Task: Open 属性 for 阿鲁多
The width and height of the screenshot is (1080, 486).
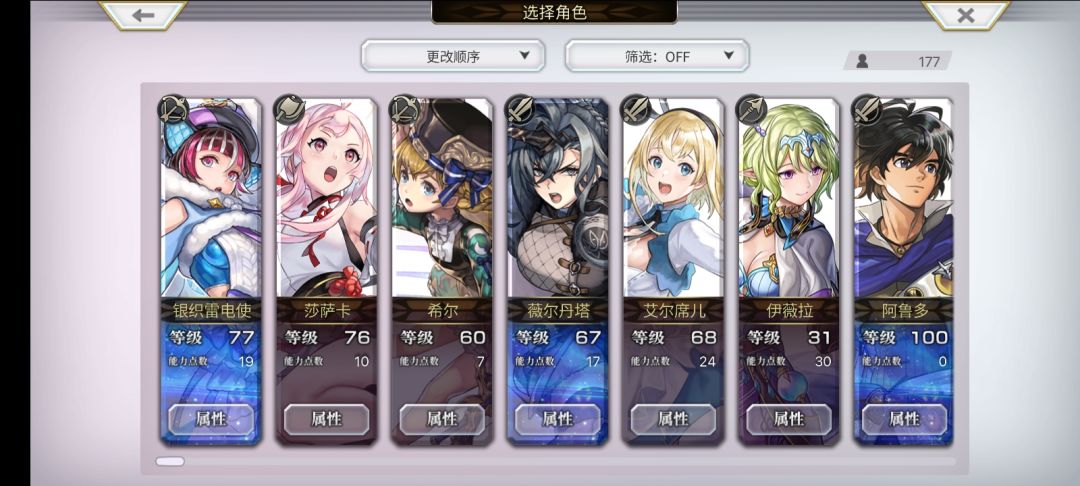Action: [x=904, y=419]
